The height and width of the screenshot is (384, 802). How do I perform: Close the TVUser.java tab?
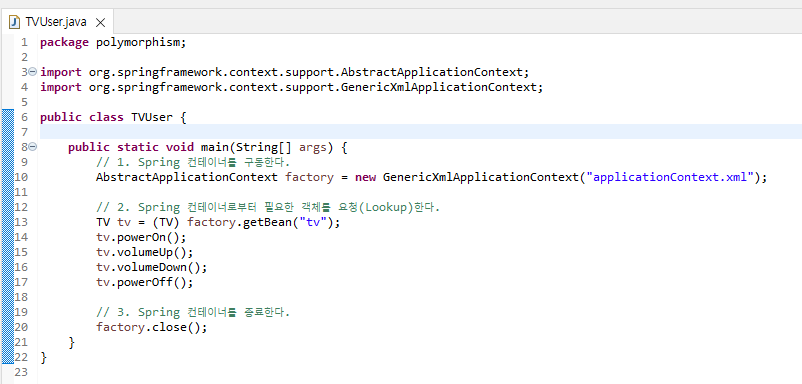101,22
